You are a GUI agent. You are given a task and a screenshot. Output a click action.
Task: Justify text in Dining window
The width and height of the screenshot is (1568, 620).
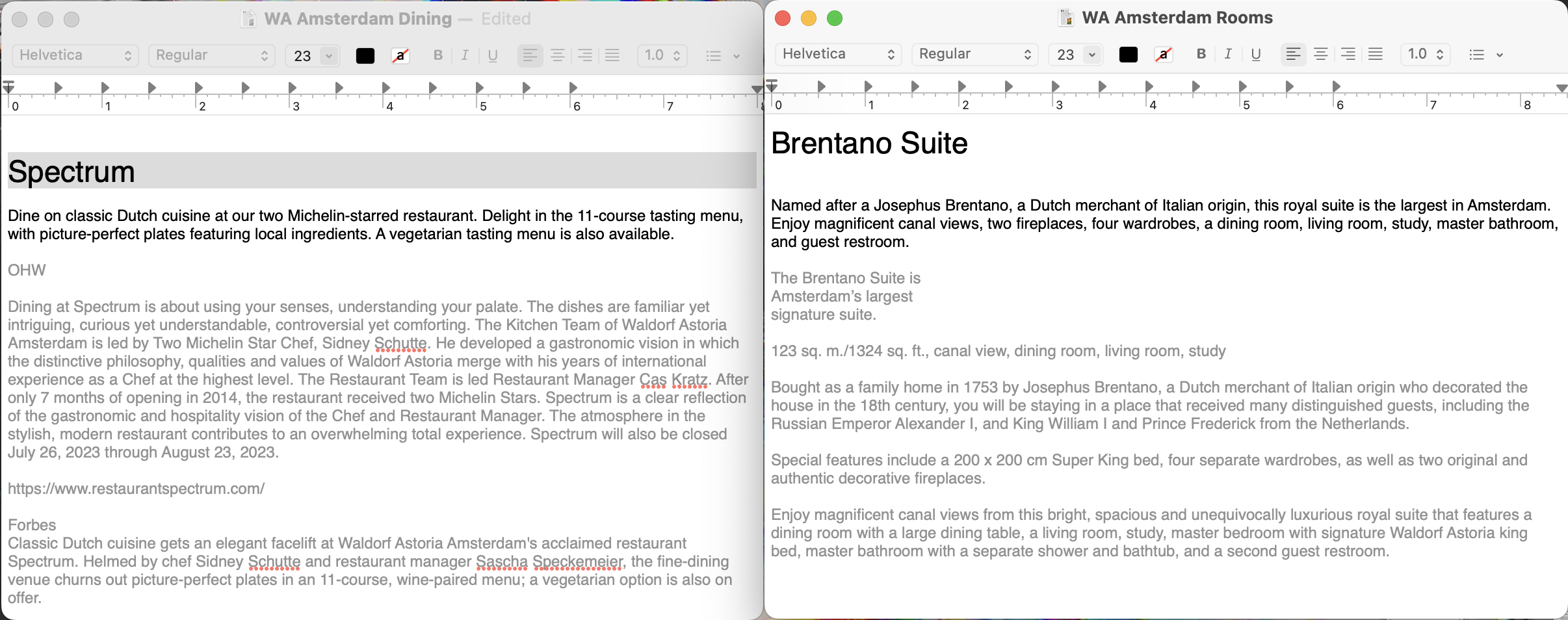click(x=612, y=56)
